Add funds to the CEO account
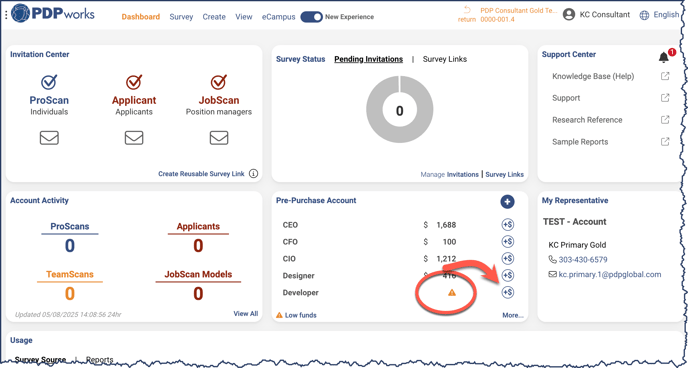The height and width of the screenshot is (368, 688). (508, 225)
